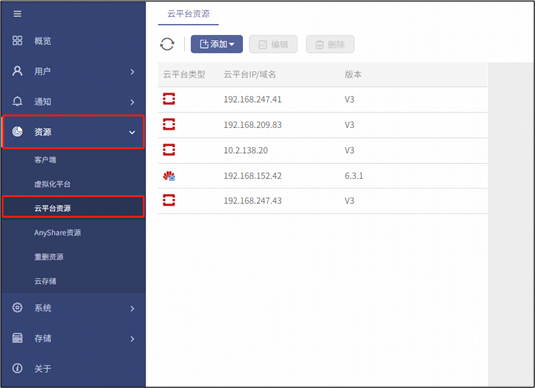The height and width of the screenshot is (388, 535).
Task: Click OpenStack icon for 10.2.138.20
Action: (169, 150)
